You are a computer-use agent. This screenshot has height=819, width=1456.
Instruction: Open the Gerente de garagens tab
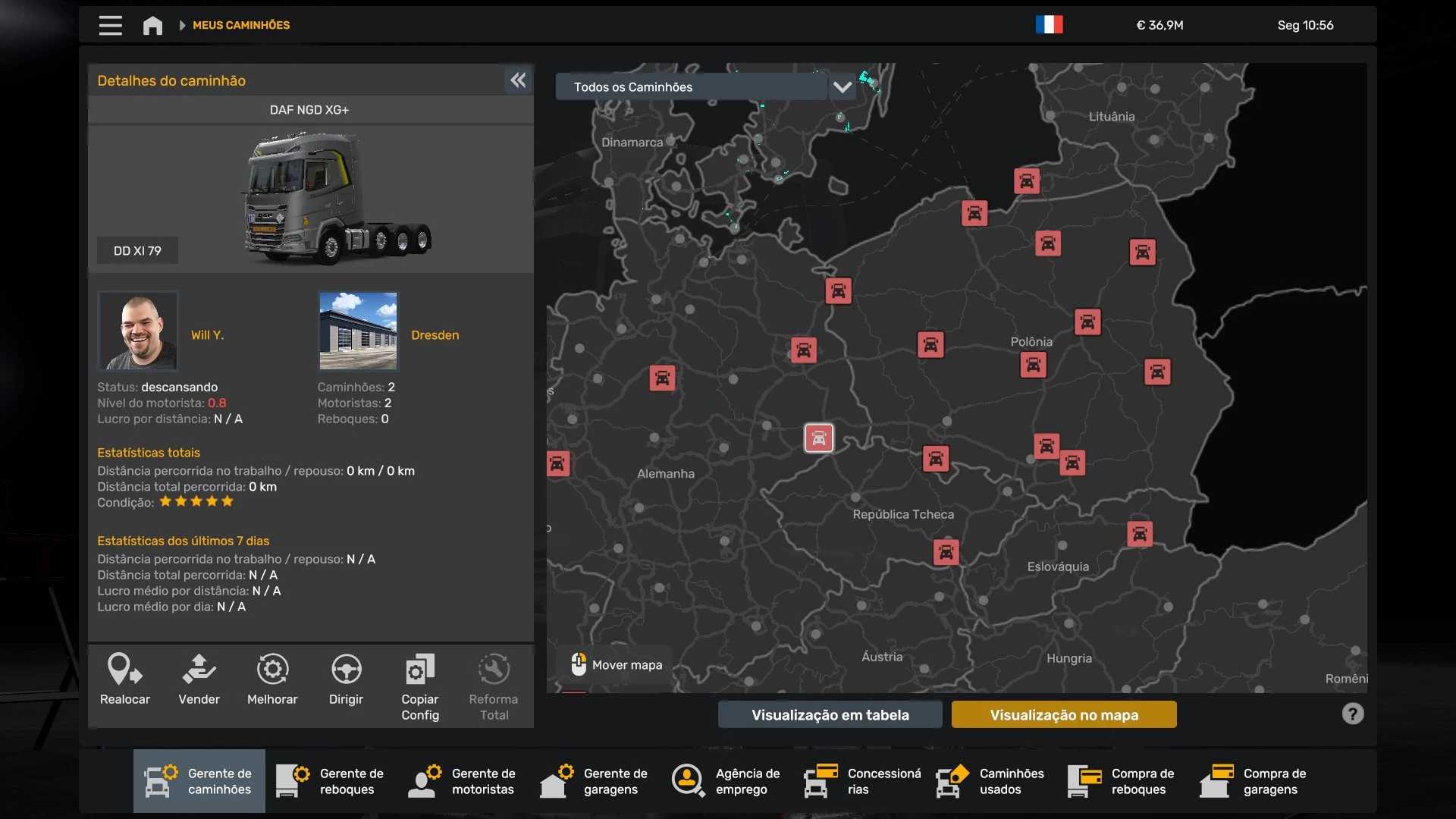[x=595, y=781]
